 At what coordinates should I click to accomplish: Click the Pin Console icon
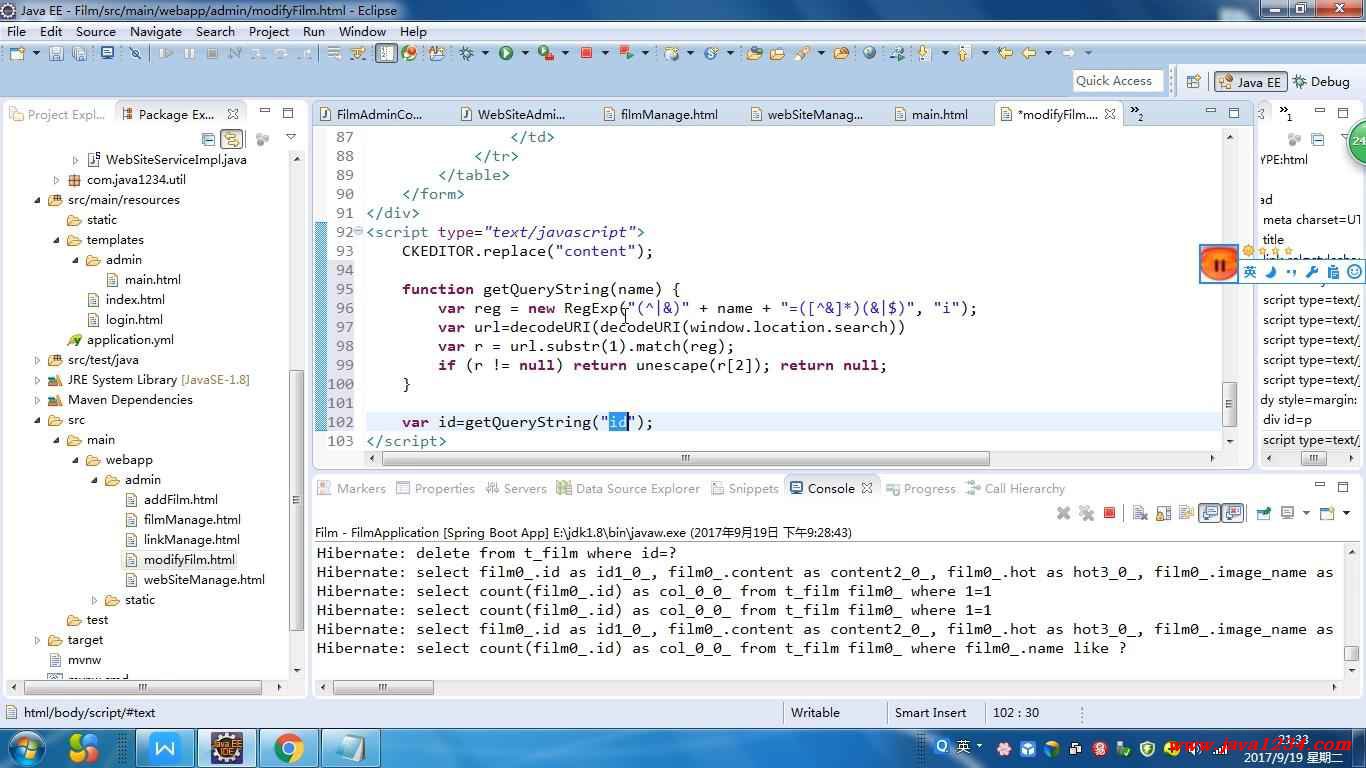click(x=1263, y=513)
